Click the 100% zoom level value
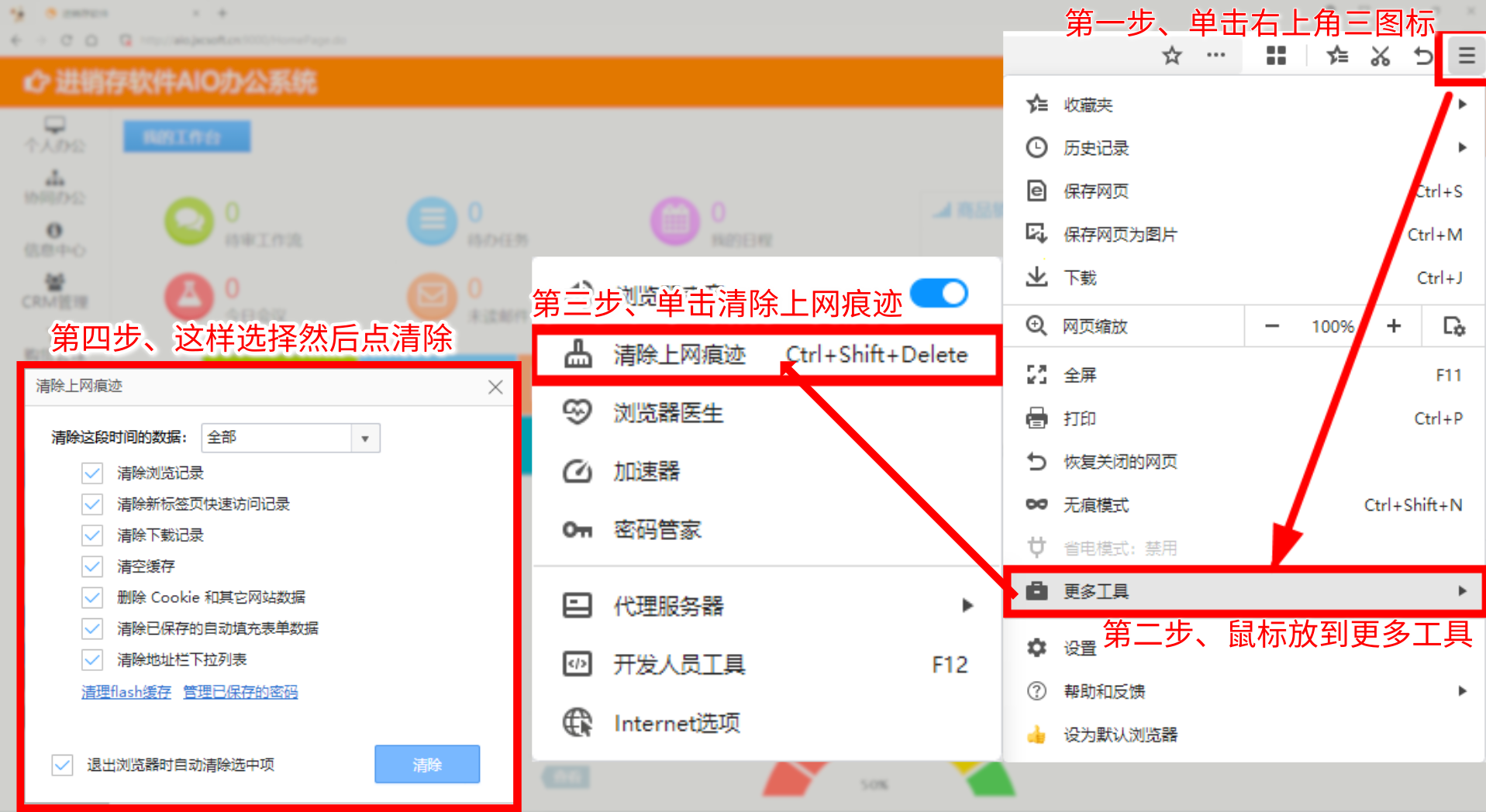This screenshot has height=812, width=1486. tap(1333, 326)
